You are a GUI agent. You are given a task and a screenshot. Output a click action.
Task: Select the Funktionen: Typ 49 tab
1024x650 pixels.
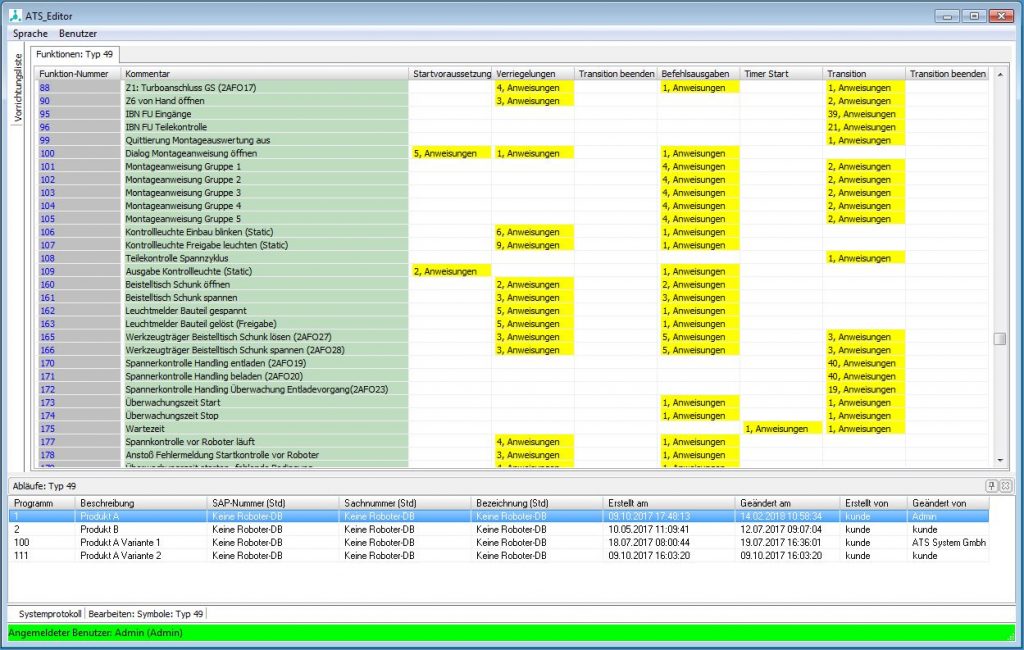point(75,54)
